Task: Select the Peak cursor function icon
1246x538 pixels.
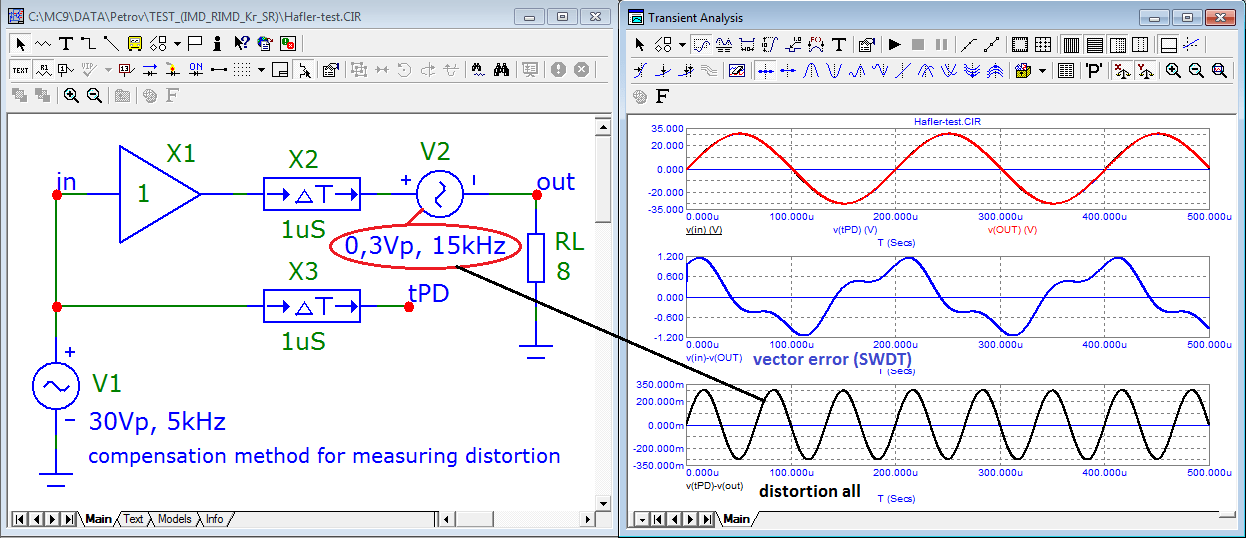Action: tap(811, 70)
